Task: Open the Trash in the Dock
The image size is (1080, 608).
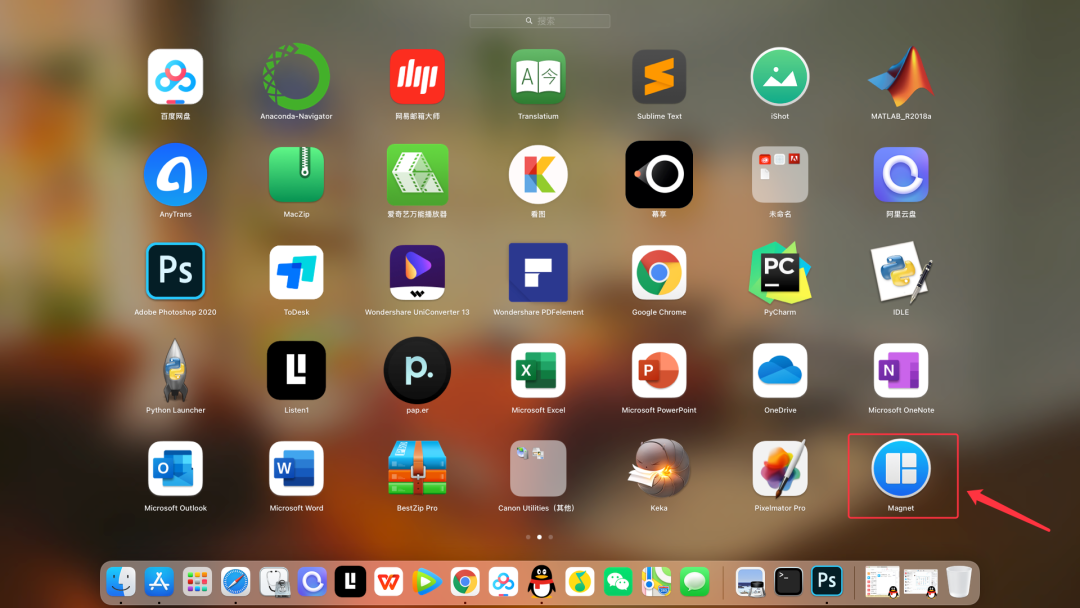Action: (x=959, y=582)
